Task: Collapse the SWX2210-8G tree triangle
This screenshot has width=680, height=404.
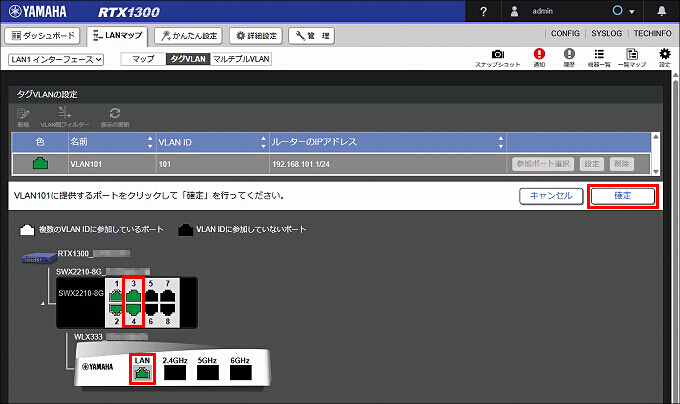Action: tap(43, 303)
